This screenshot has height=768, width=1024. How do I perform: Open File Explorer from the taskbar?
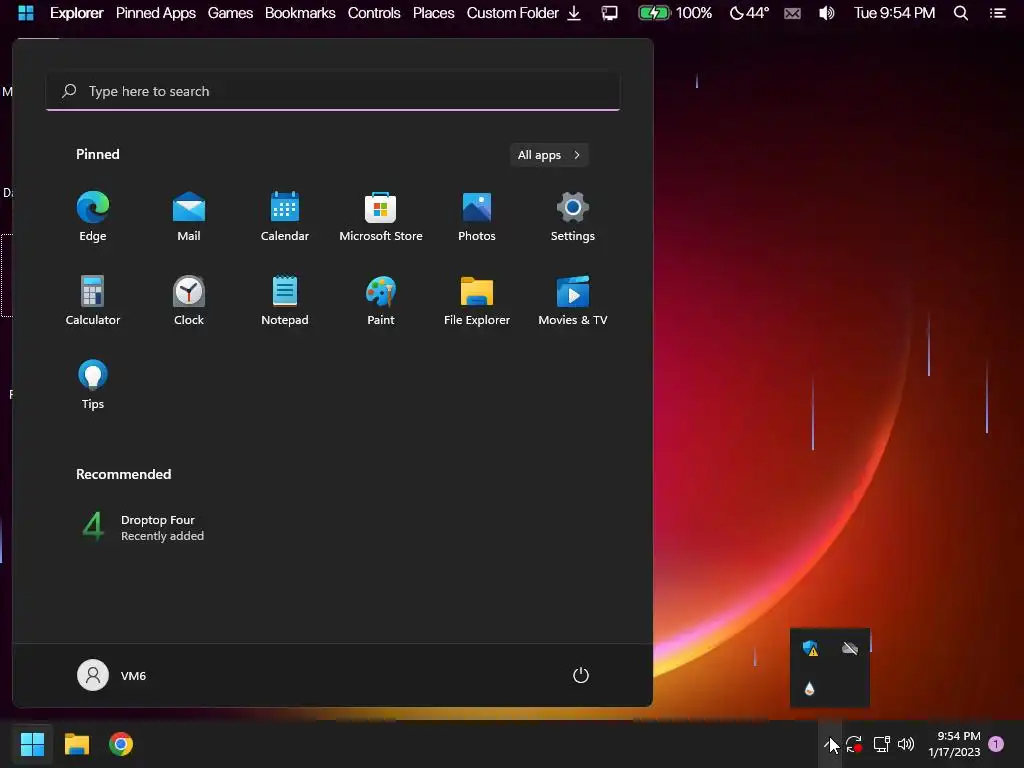click(76, 744)
